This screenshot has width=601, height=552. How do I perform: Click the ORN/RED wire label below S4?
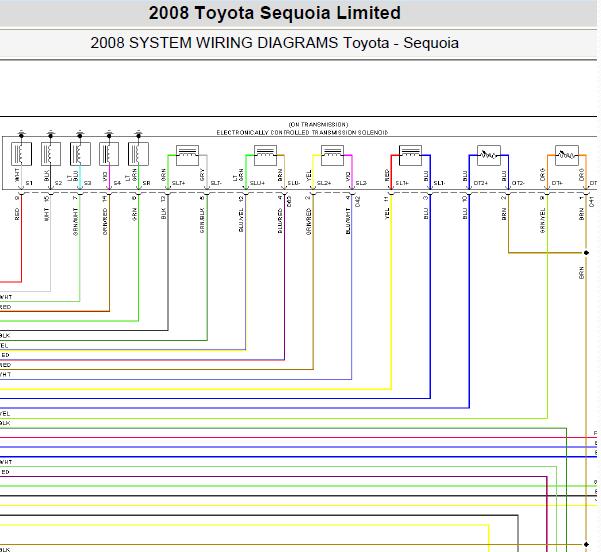[105, 222]
